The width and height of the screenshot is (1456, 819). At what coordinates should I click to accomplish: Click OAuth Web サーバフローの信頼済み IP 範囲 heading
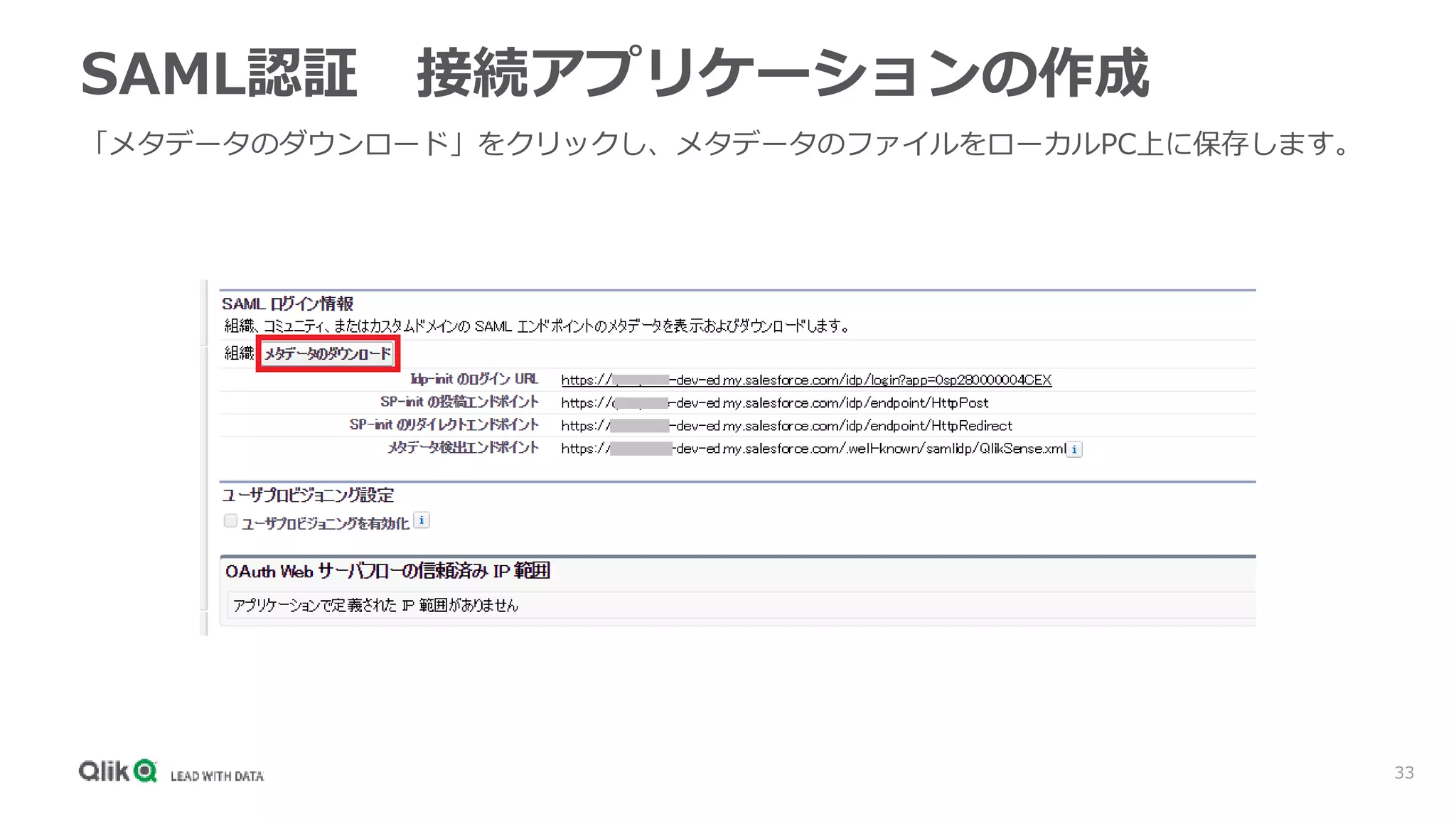387,571
